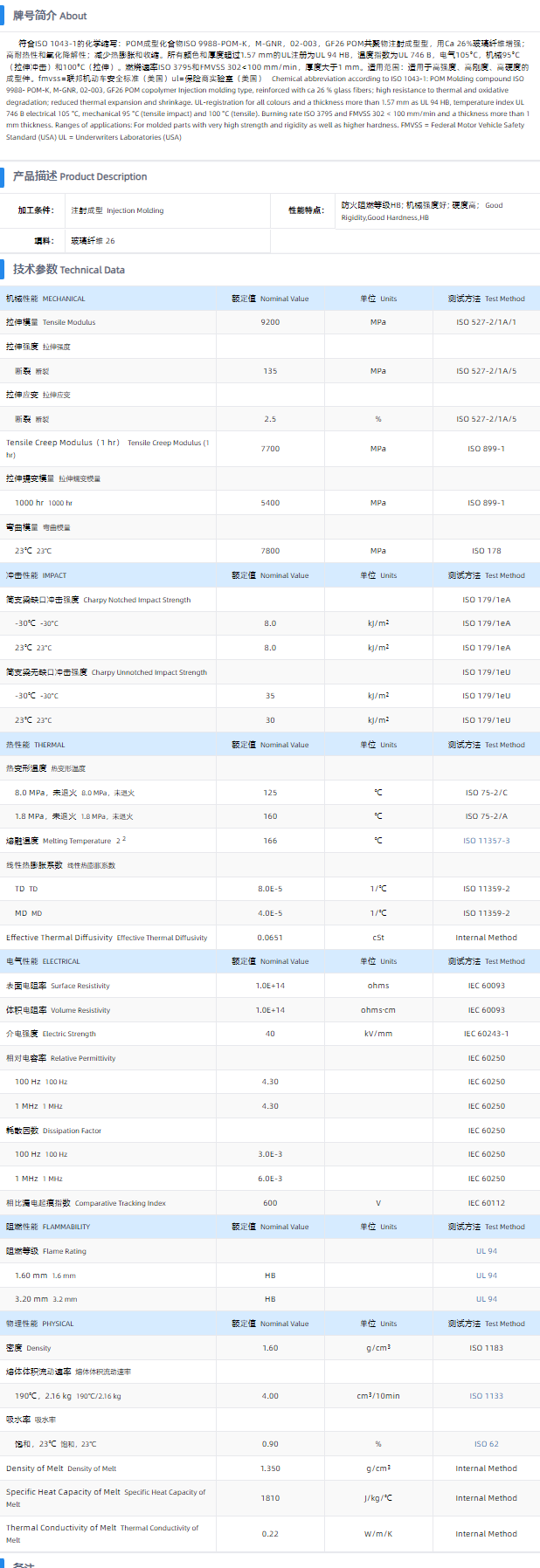Select the PHYSICAL section header row

click(270, 1324)
